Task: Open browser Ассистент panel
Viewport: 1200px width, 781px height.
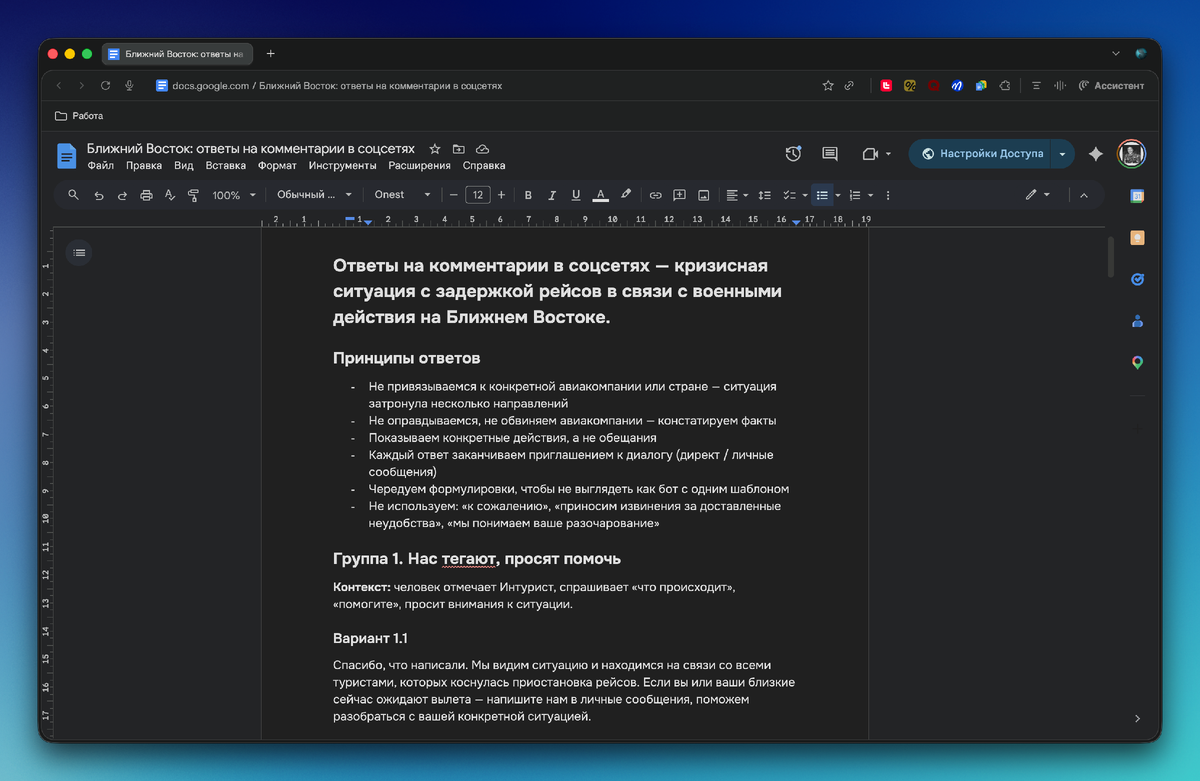Action: coord(1111,86)
